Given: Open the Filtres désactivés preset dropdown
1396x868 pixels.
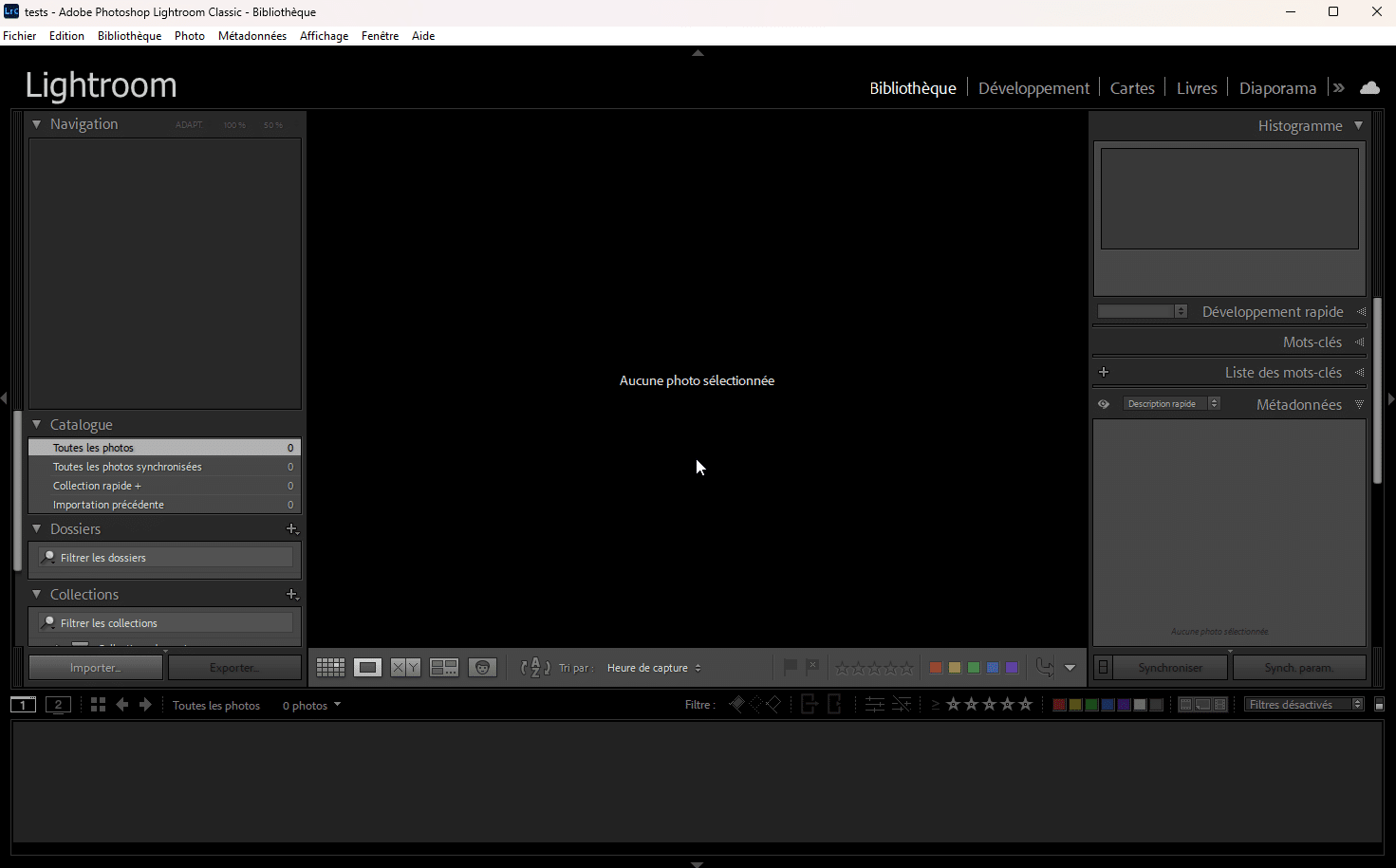Looking at the screenshot, I should (x=1304, y=705).
